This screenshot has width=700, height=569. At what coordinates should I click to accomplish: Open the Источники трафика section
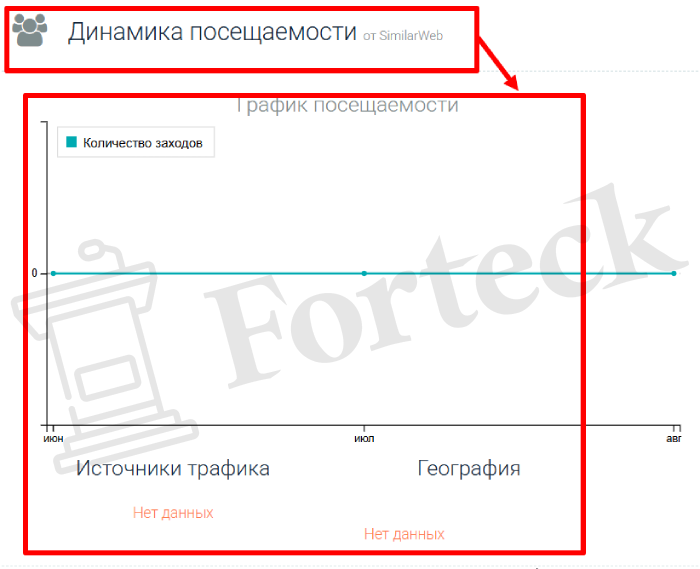[x=173, y=469]
